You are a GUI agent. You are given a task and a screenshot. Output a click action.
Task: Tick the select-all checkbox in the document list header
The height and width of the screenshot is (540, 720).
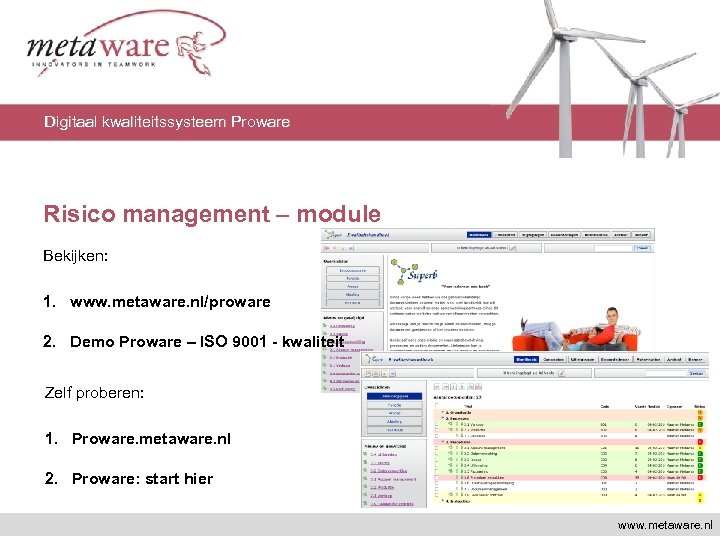(x=437, y=405)
